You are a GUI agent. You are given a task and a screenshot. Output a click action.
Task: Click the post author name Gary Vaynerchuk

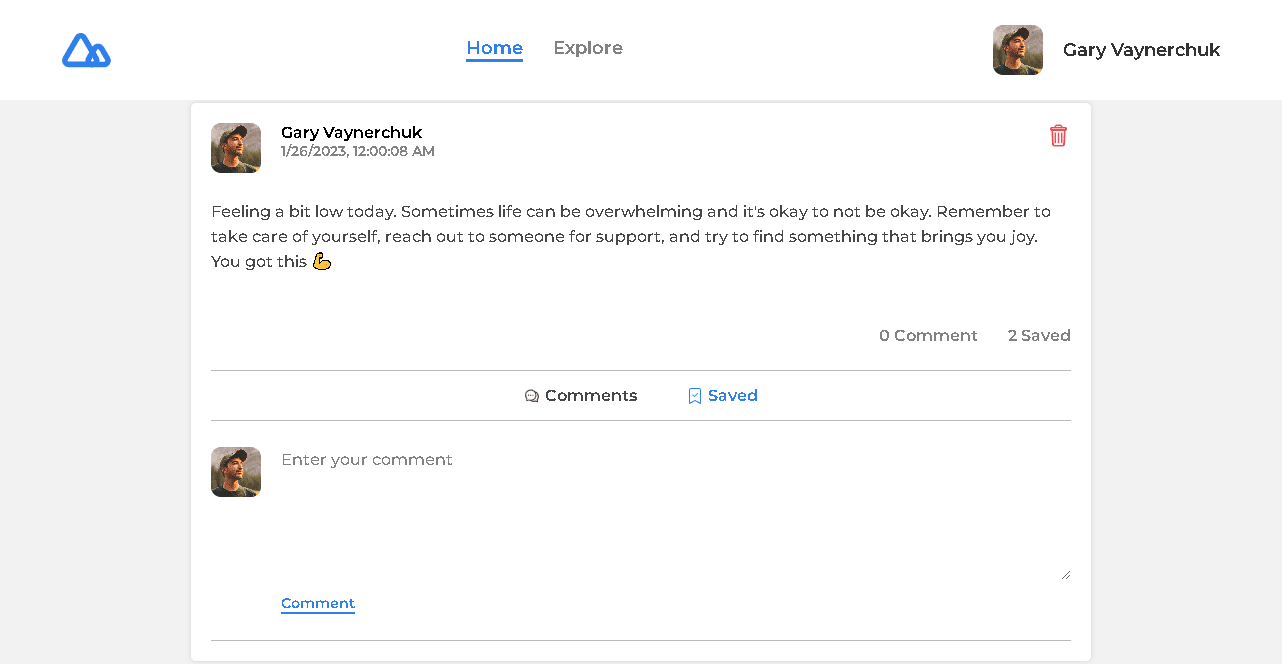(352, 132)
